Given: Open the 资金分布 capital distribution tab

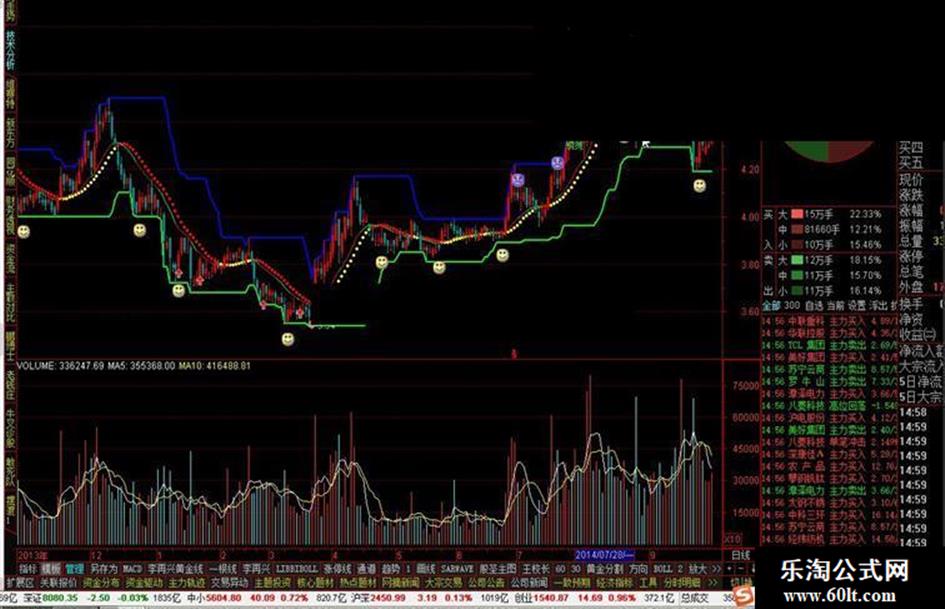Looking at the screenshot, I should (101, 583).
